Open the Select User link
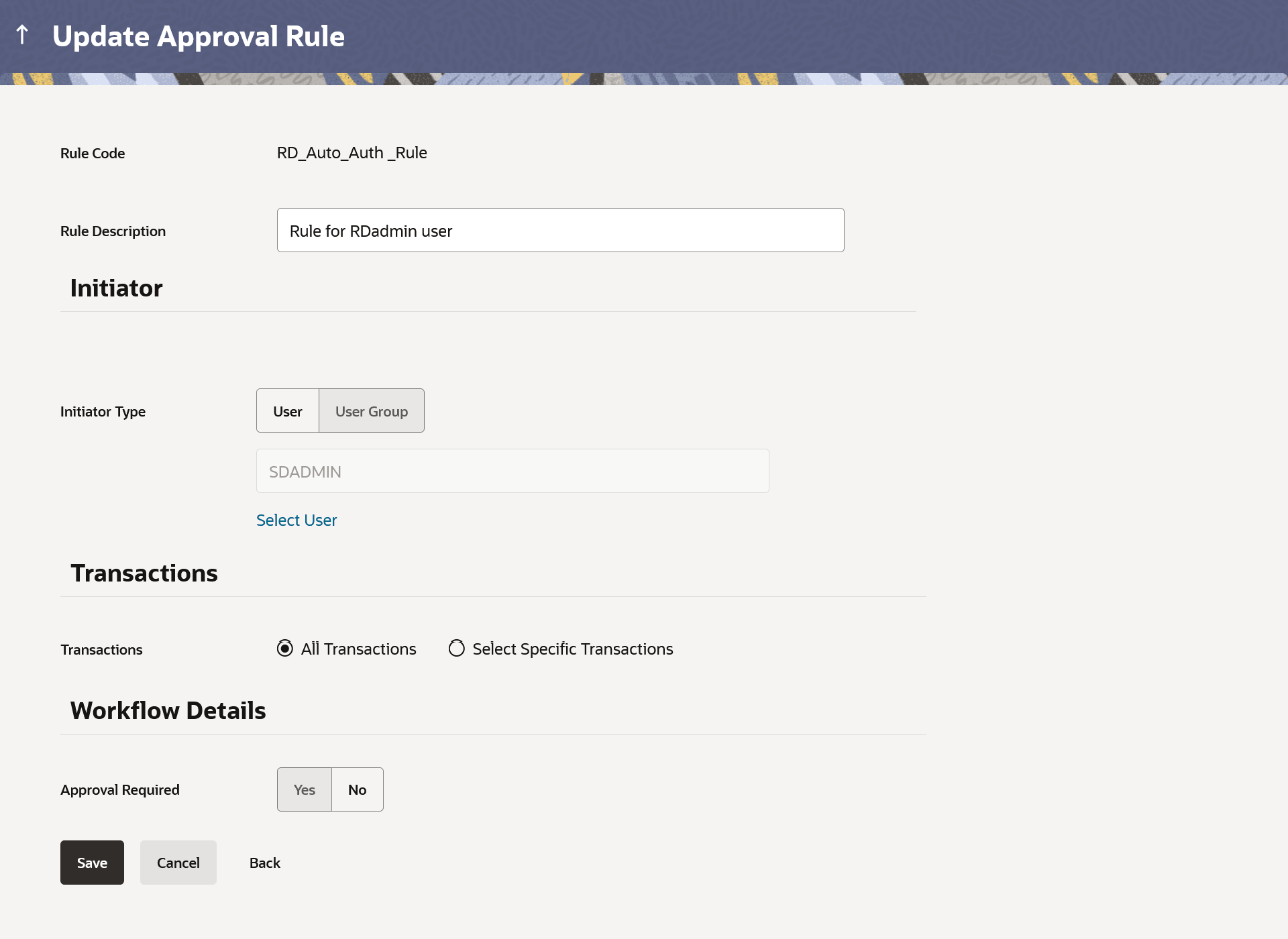Screen dimensions: 1288x939 coord(297,520)
